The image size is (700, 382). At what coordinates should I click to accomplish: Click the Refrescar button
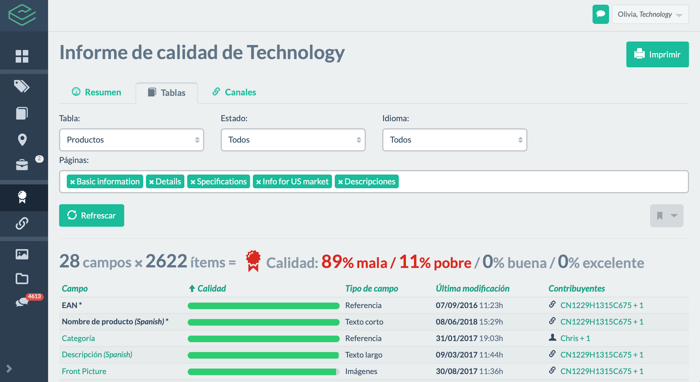pyautogui.click(x=92, y=216)
